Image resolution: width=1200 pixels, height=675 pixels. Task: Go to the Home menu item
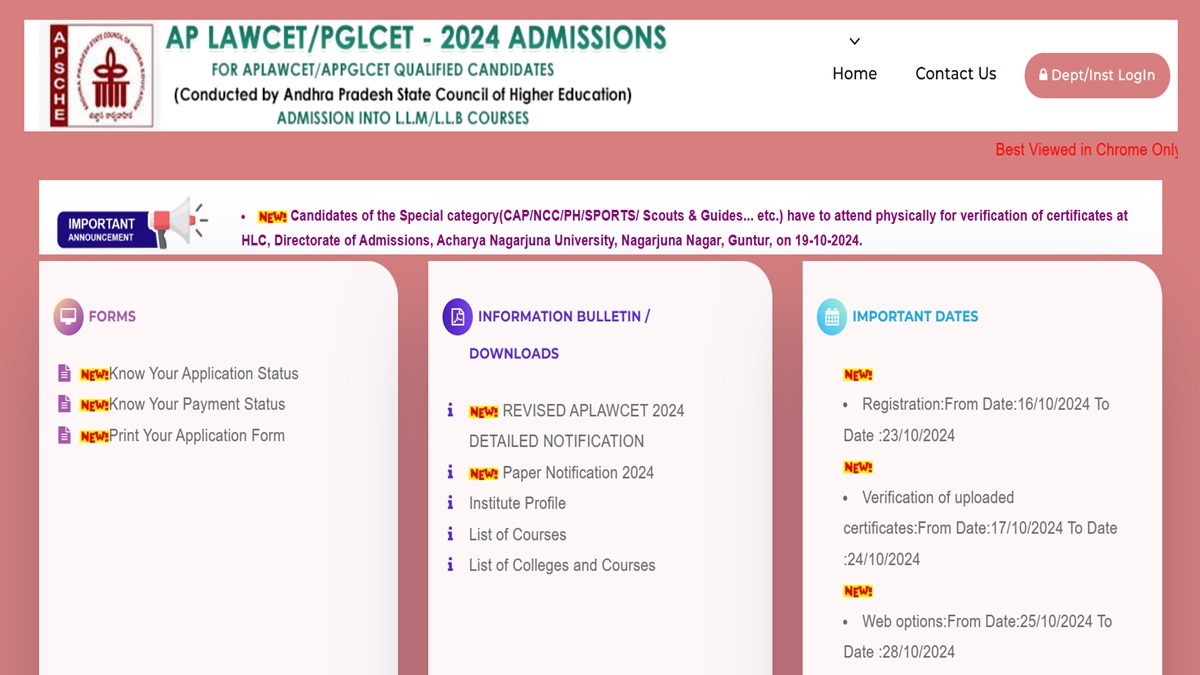click(854, 74)
